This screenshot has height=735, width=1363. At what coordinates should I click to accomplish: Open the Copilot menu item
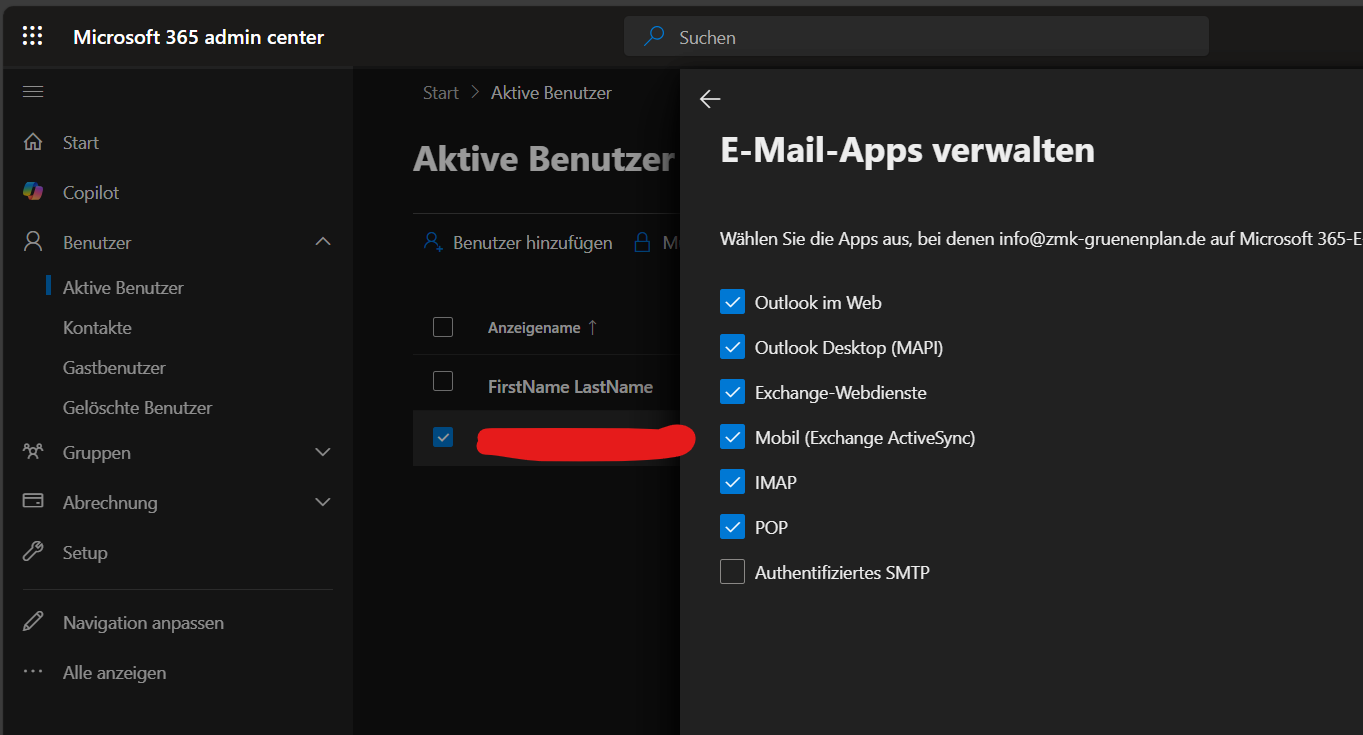coord(91,192)
